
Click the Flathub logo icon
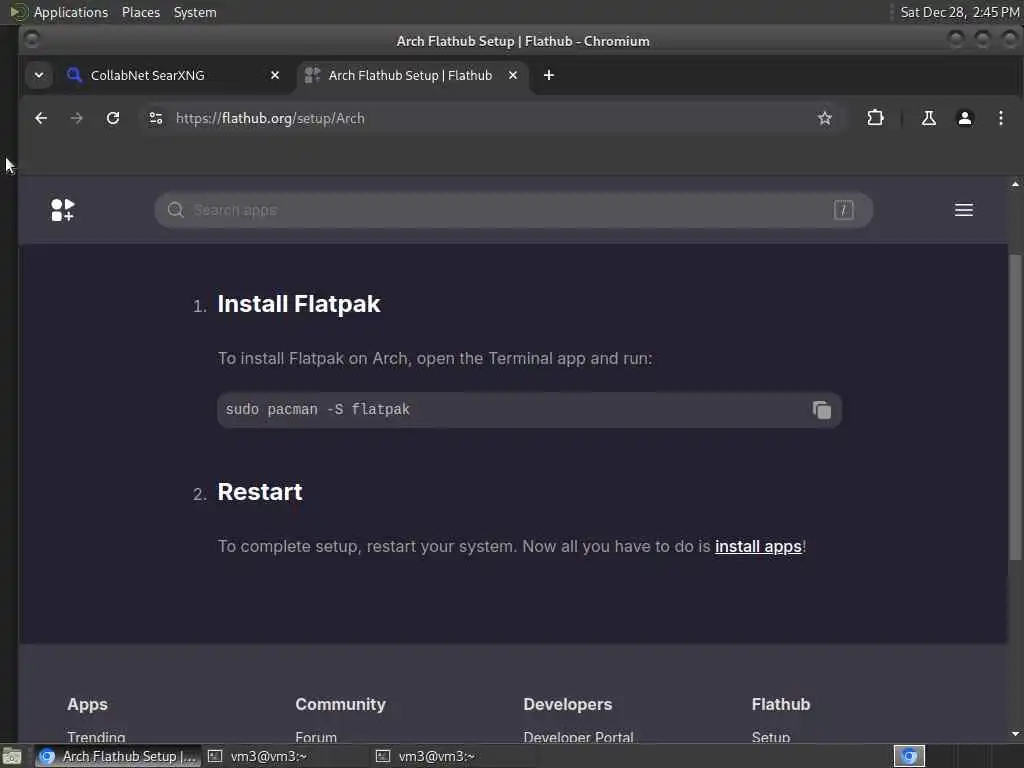pos(63,210)
